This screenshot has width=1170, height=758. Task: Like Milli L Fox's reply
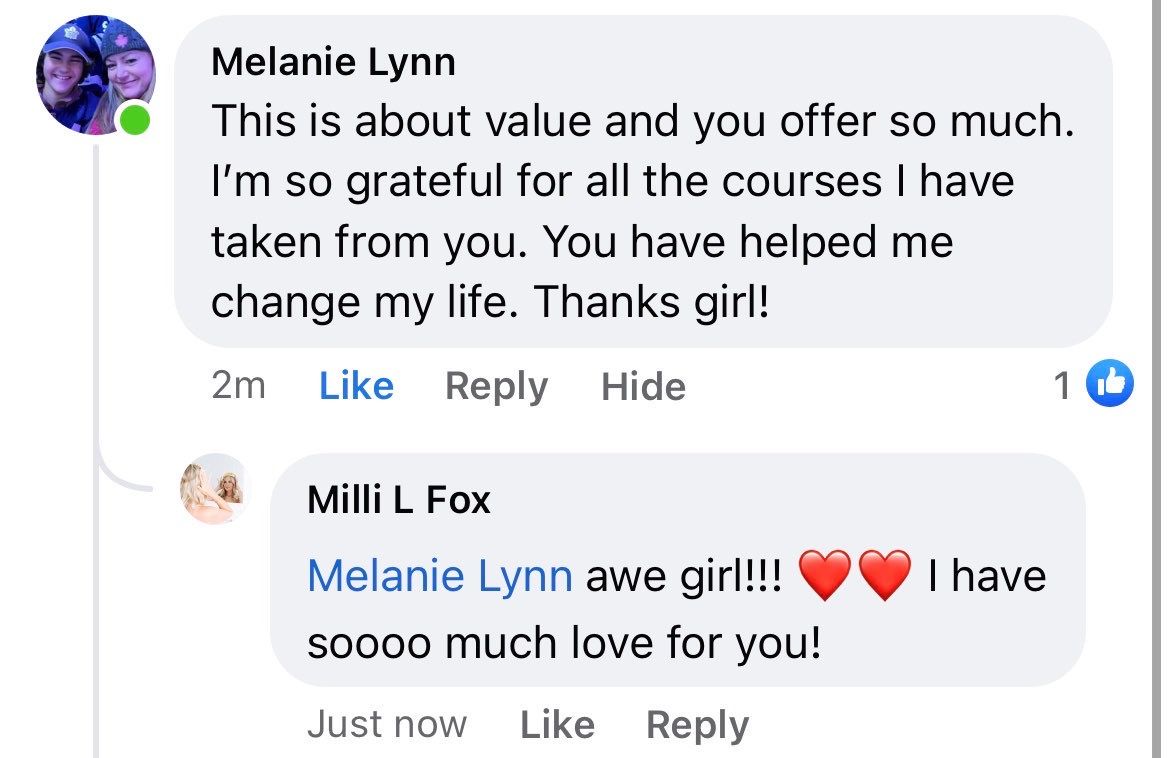557,725
